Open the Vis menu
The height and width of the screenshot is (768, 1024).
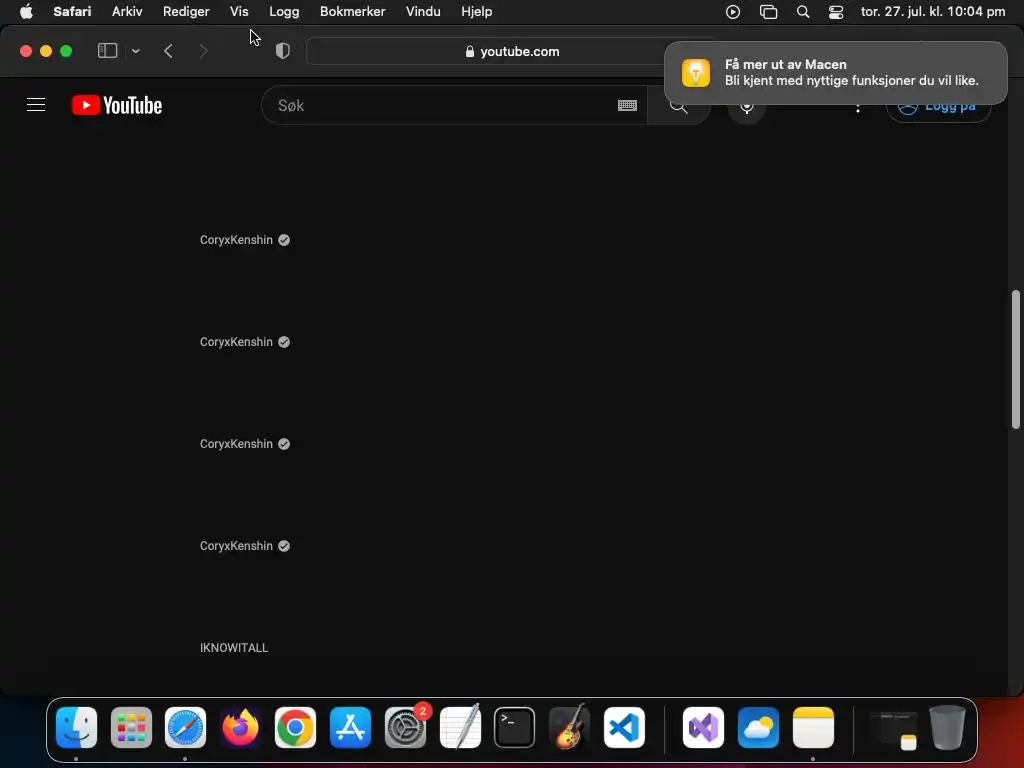pyautogui.click(x=239, y=11)
